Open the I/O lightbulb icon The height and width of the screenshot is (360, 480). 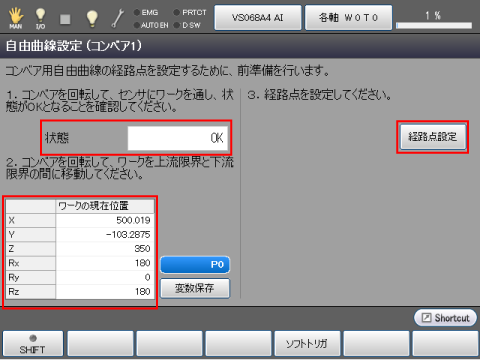pos(40,18)
